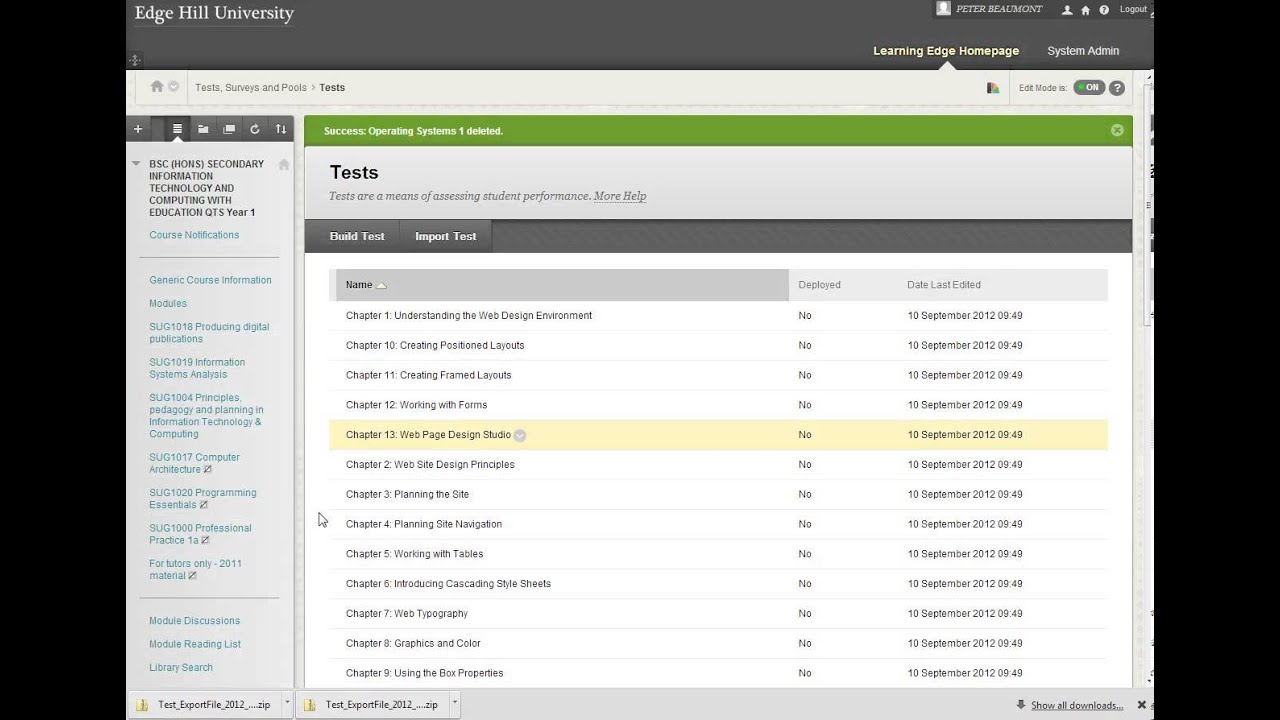
Task: Open the More Help link
Action: click(x=620, y=196)
